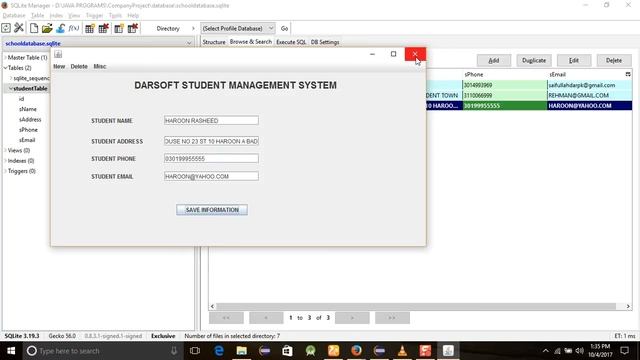
Task: Go to next page with > button
Action: click(352, 318)
